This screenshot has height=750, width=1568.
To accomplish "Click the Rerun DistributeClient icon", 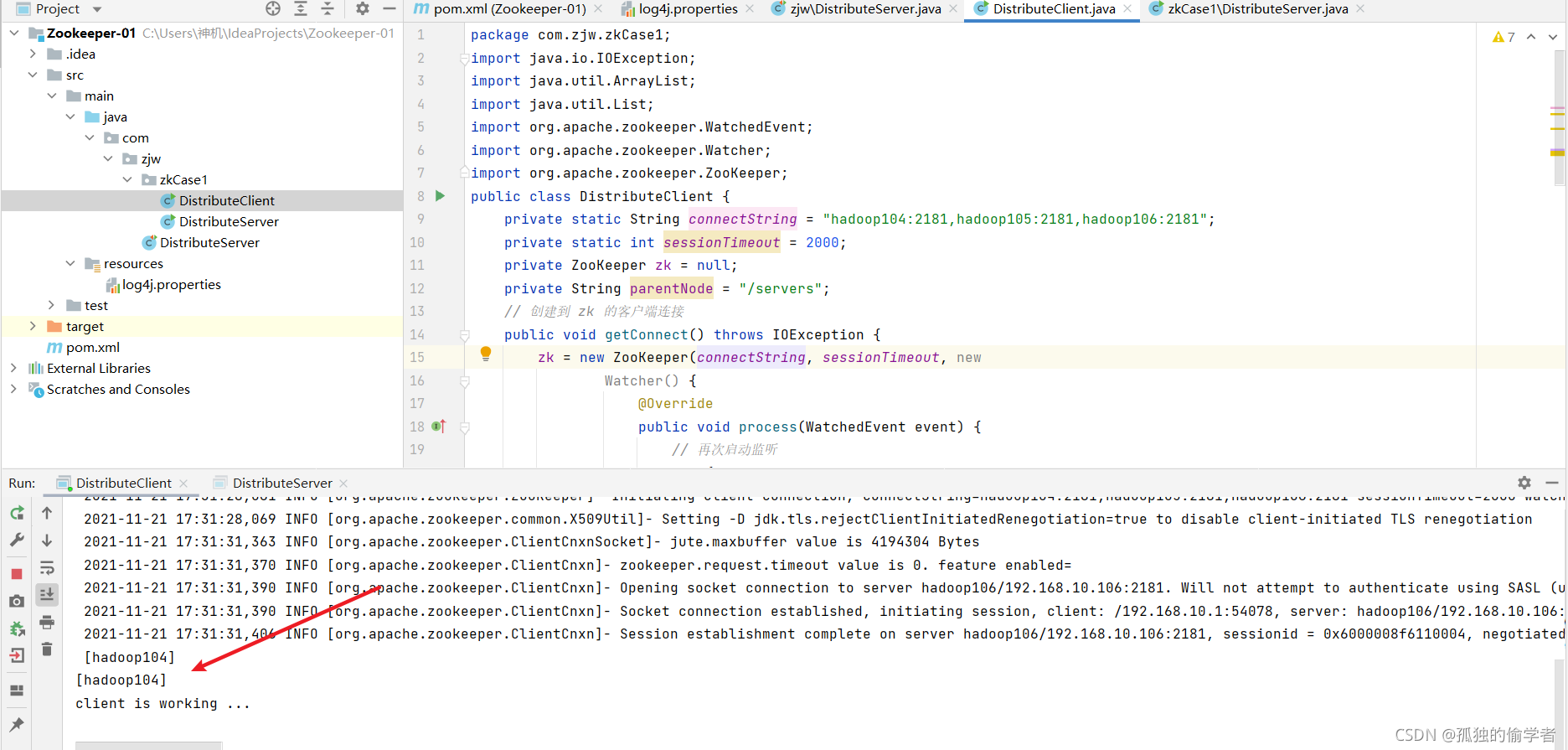I will tap(17, 513).
